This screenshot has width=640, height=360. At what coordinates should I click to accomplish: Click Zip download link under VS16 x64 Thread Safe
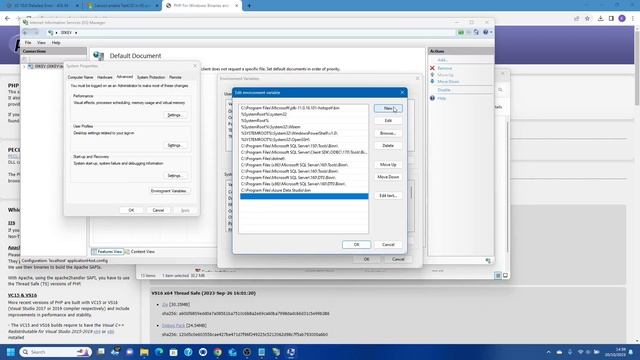[x=164, y=304]
